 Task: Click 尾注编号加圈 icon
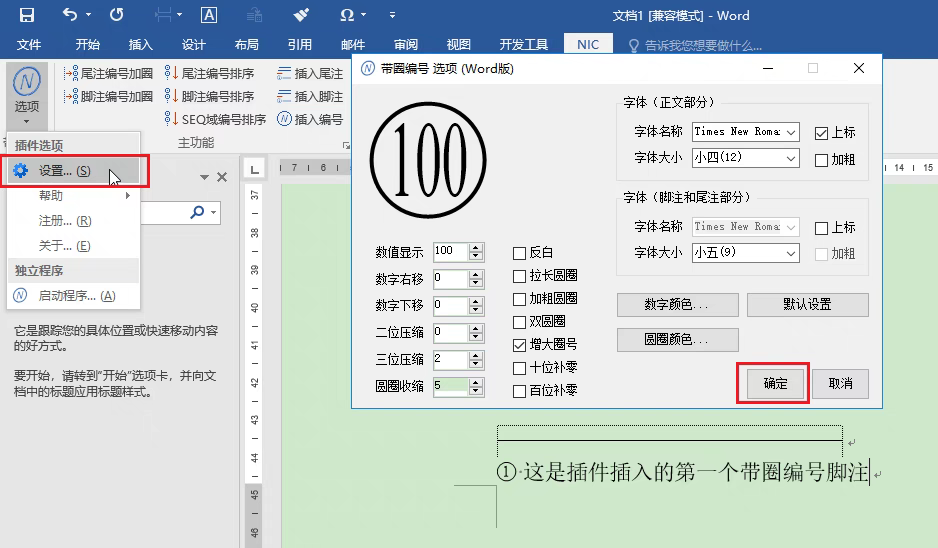[71, 74]
